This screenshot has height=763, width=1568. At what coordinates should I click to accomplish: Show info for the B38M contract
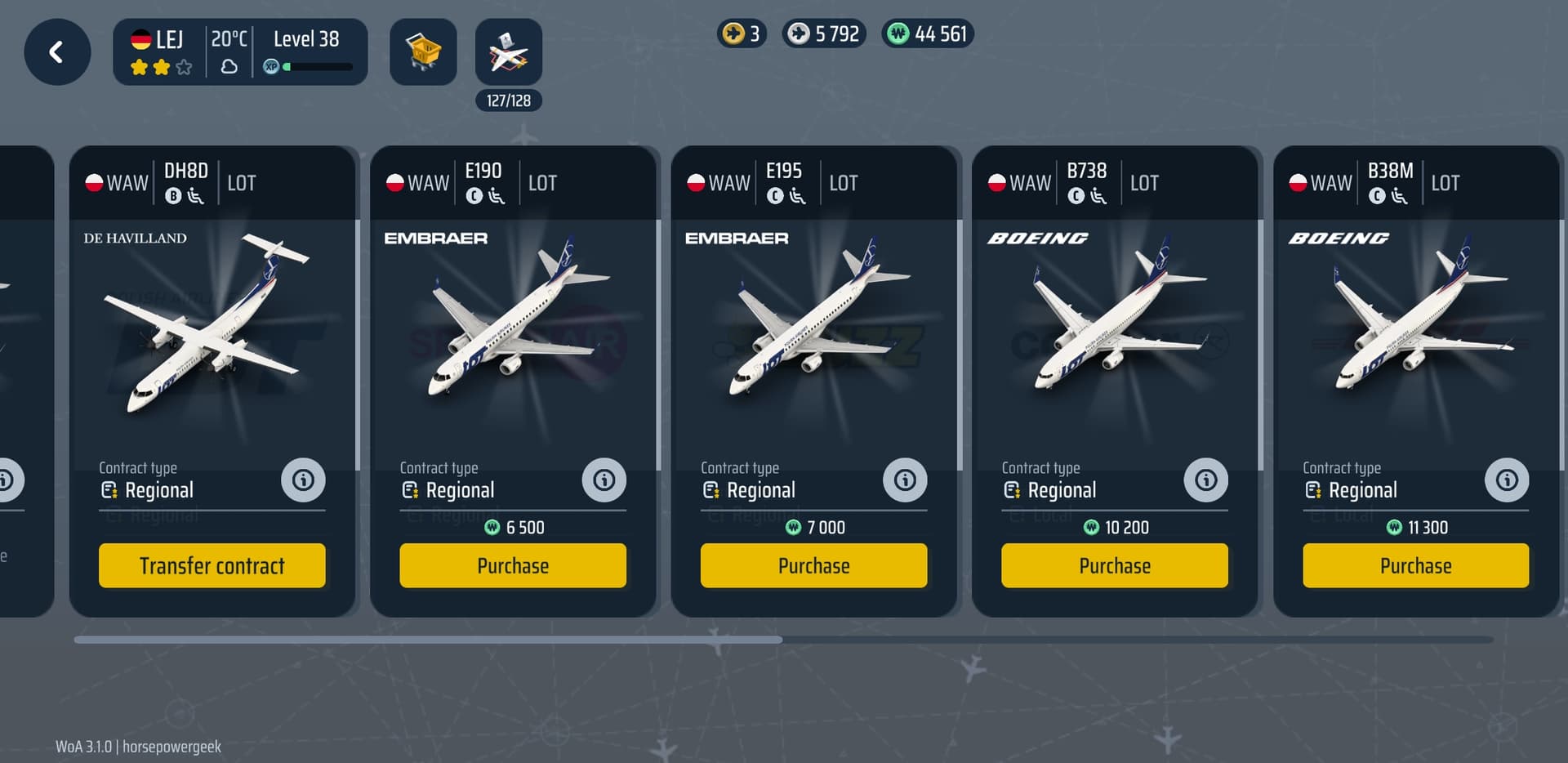tap(1507, 480)
